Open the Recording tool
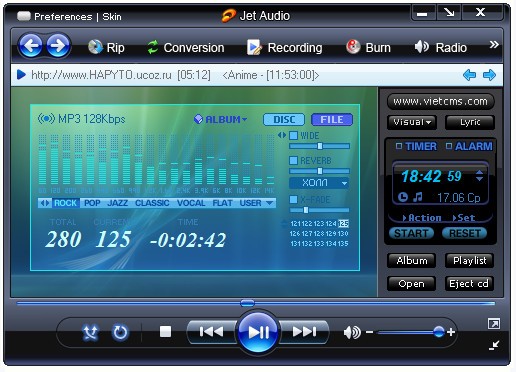This screenshot has width=516, height=372. point(285,48)
